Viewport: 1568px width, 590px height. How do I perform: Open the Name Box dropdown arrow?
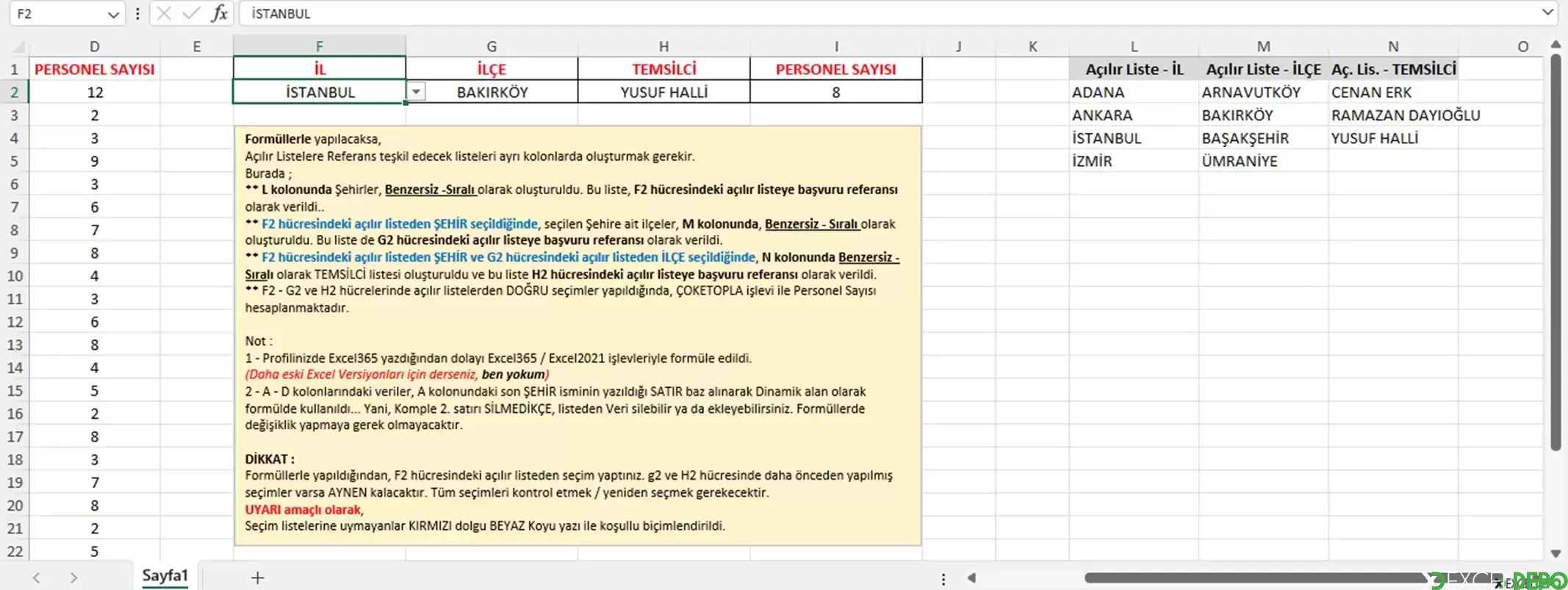point(112,14)
